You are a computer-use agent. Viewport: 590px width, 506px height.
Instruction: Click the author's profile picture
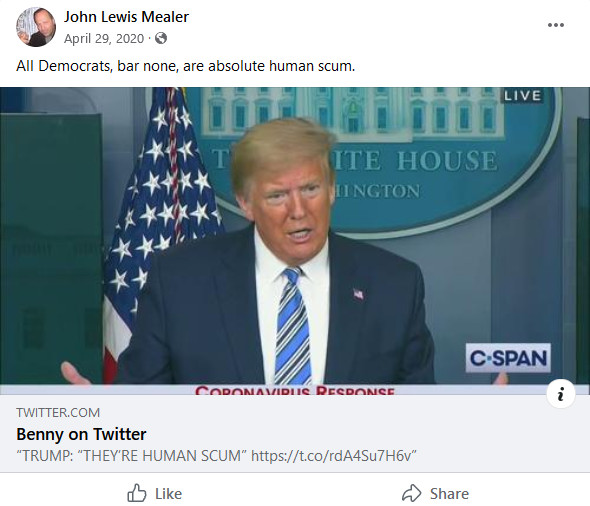tap(36, 27)
